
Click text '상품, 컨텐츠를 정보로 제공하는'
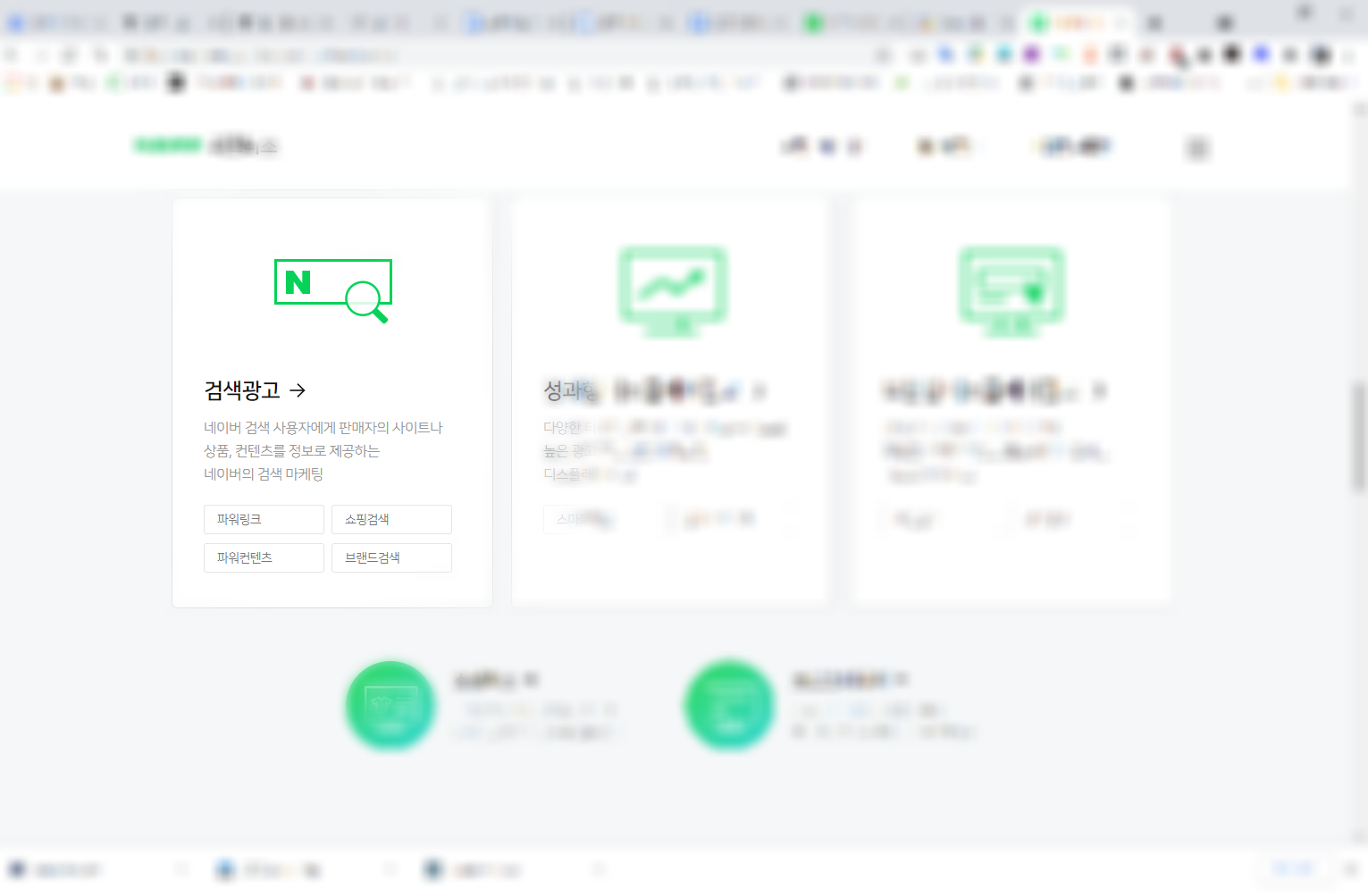pyautogui.click(x=292, y=451)
